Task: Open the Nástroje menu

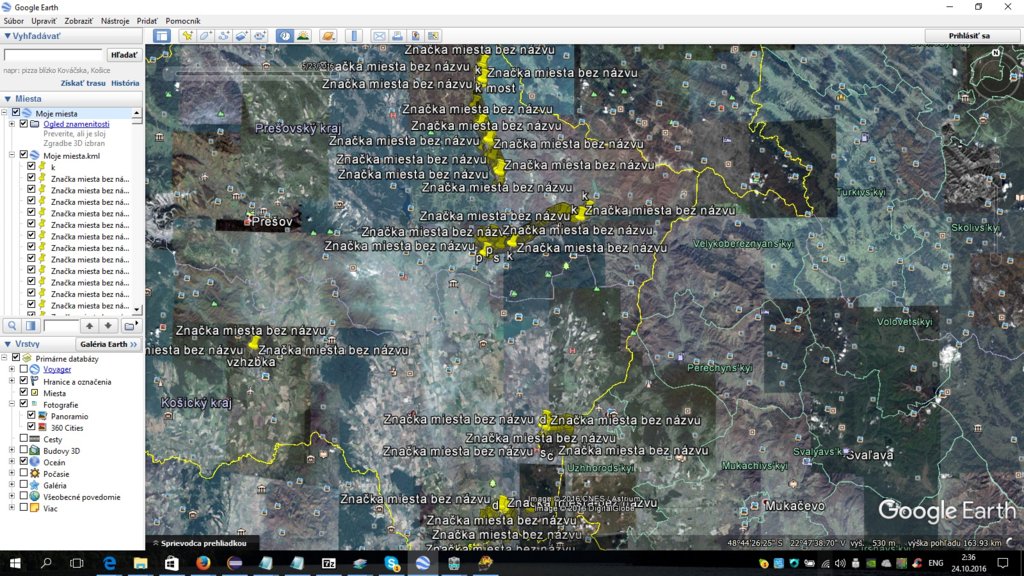Action: point(115,21)
